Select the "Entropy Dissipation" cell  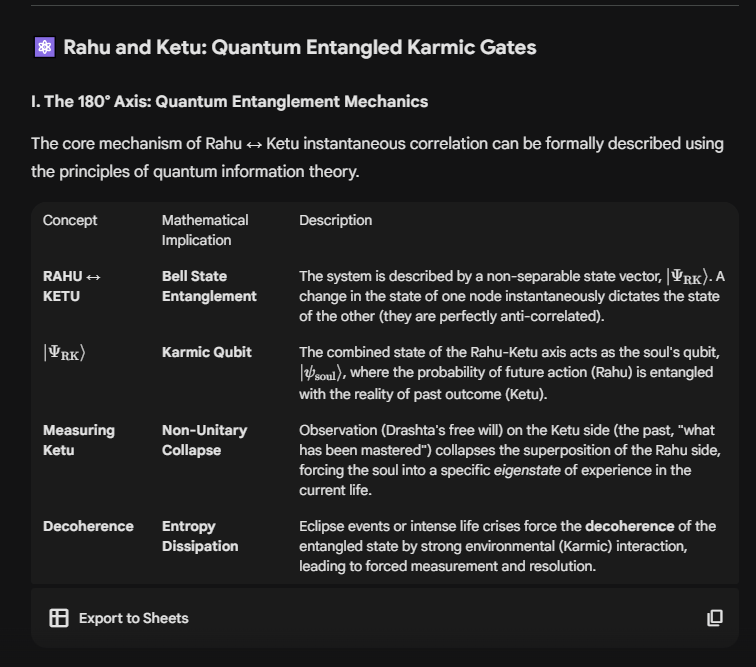click(200, 536)
